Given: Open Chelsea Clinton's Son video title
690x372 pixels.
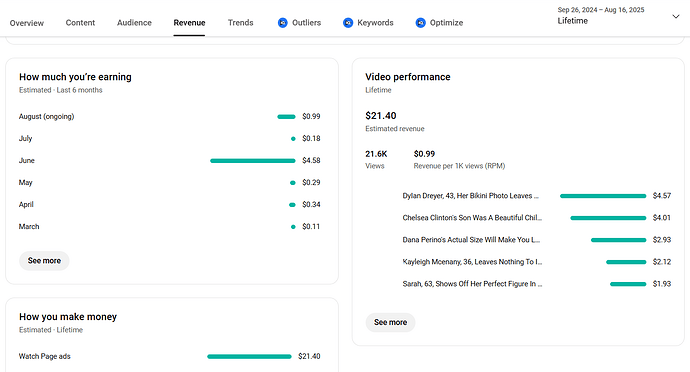Looking at the screenshot, I should 472,218.
